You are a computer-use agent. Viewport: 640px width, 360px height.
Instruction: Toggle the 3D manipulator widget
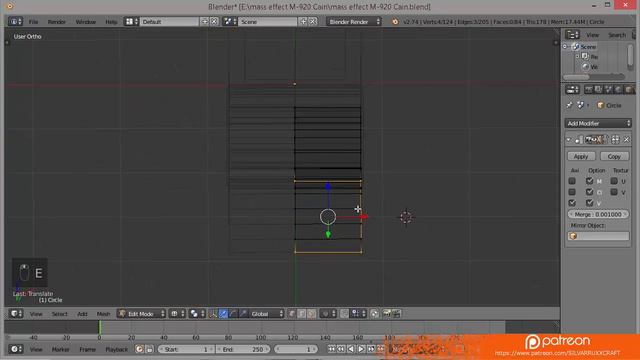click(213, 313)
